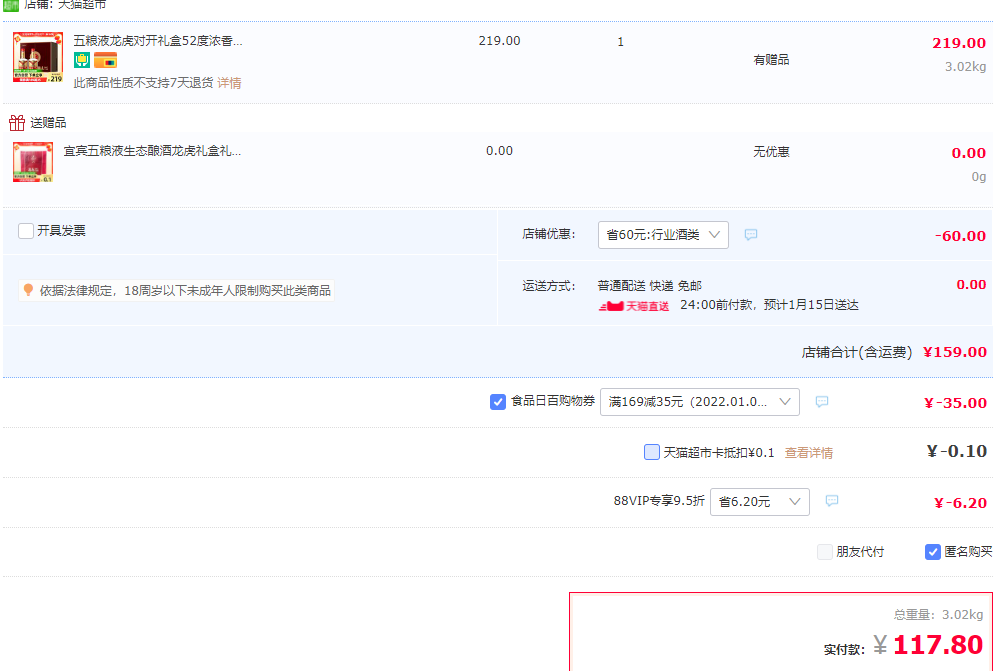
Task: Expand the 省60元:行业酒类 store discount dropdown
Action: click(x=663, y=235)
